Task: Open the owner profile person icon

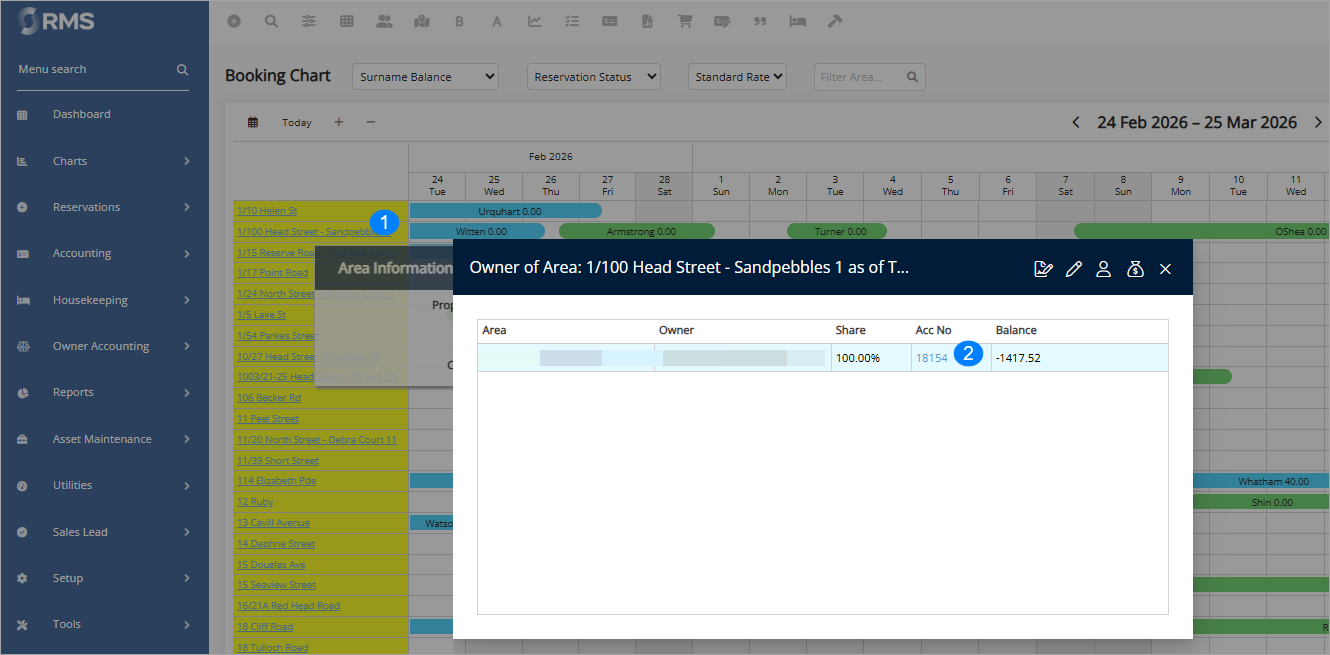Action: pos(1104,269)
